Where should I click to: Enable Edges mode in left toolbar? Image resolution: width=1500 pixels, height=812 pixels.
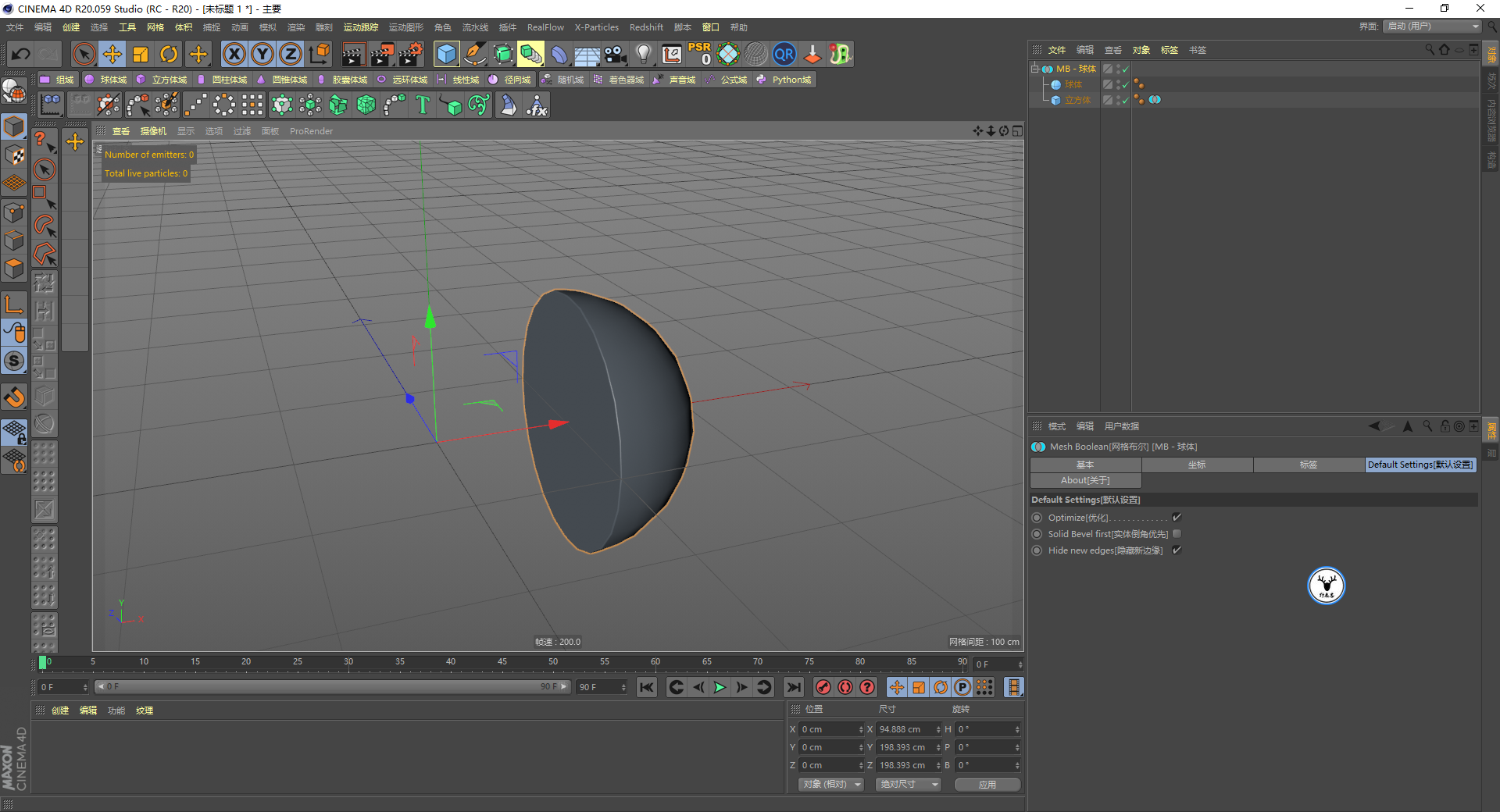coord(14,240)
